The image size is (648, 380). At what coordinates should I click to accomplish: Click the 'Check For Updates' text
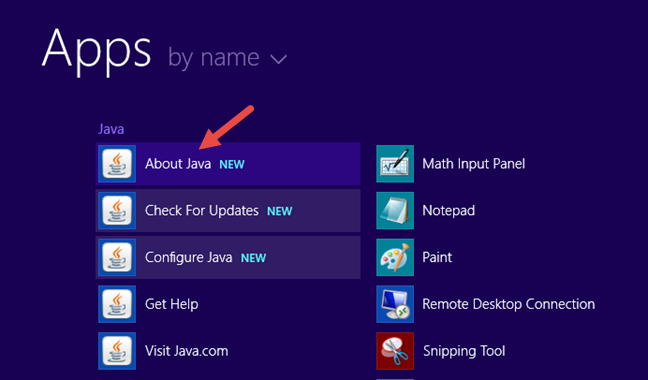202,211
